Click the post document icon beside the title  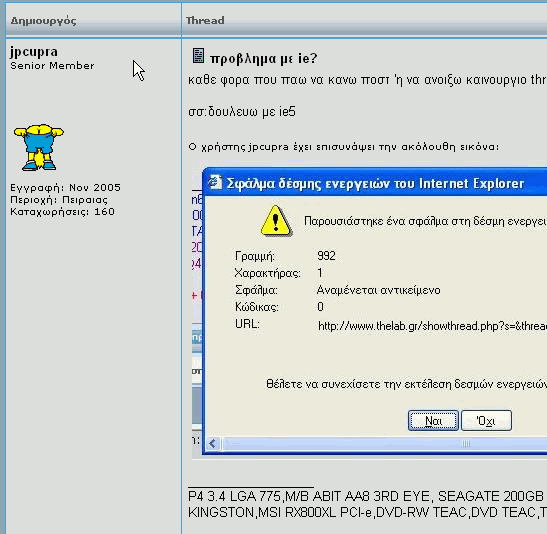pos(198,56)
